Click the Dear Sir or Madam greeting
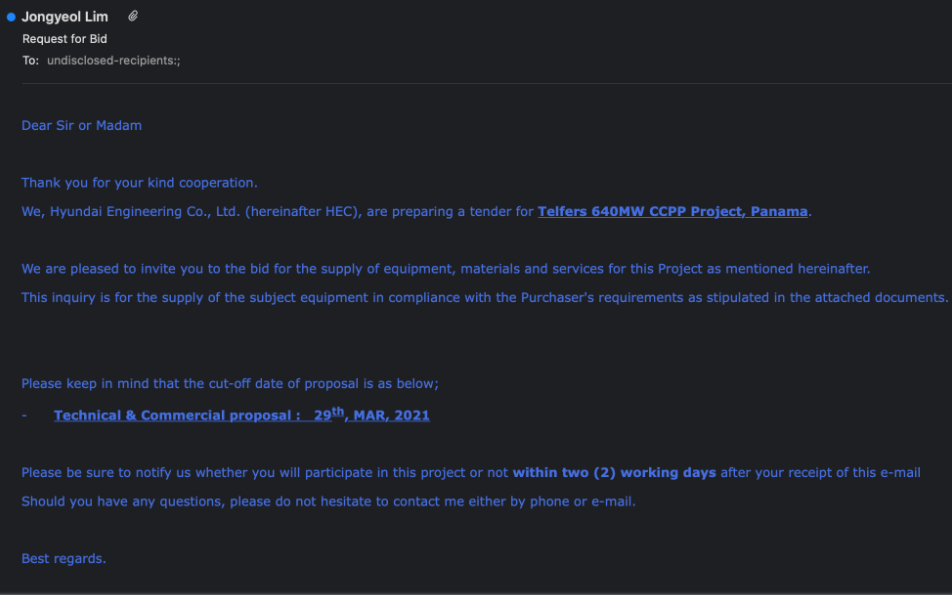This screenshot has width=952, height=595. [x=82, y=126]
